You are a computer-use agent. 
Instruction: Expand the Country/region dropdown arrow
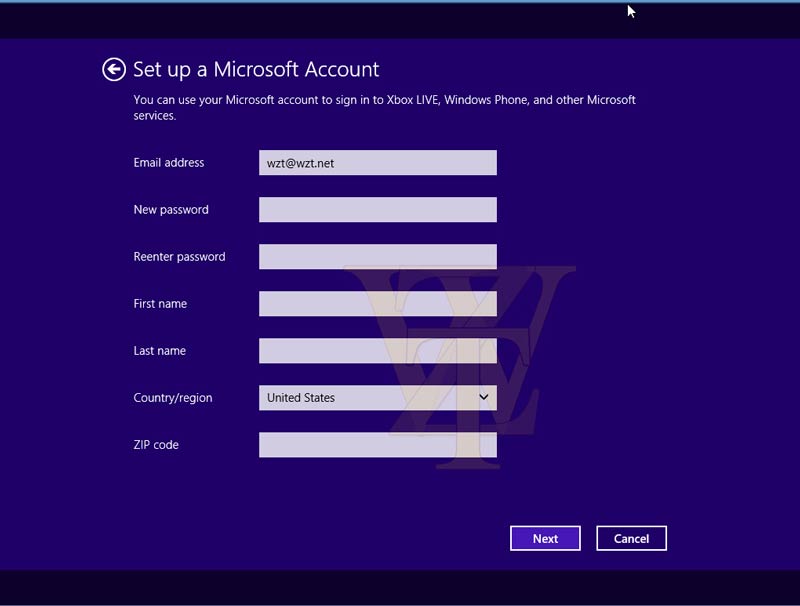click(x=484, y=398)
